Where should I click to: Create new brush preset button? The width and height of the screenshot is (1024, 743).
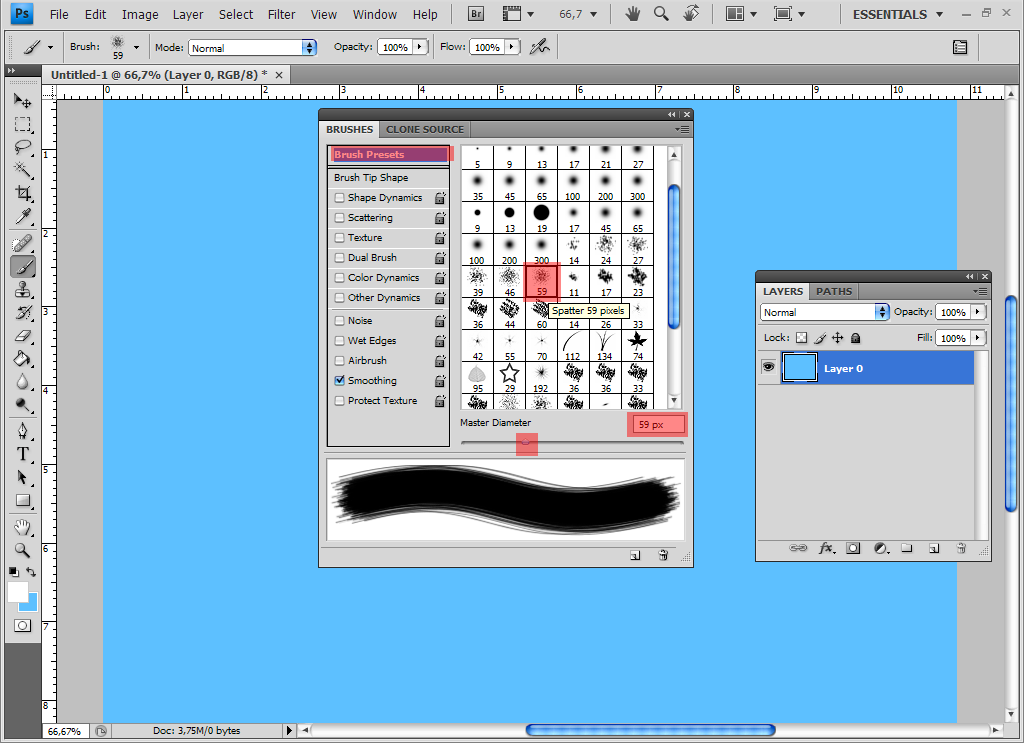(635, 556)
